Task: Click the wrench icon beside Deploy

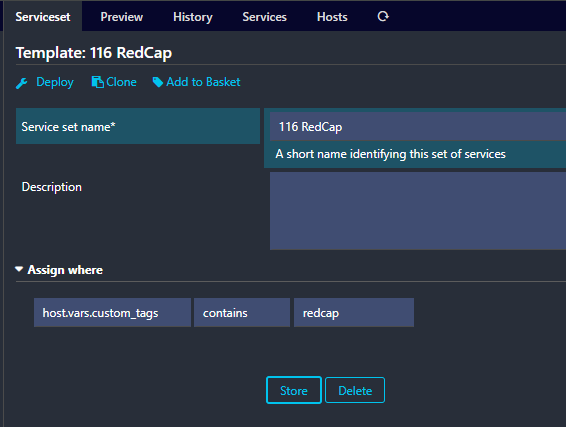Action: [x=22, y=83]
